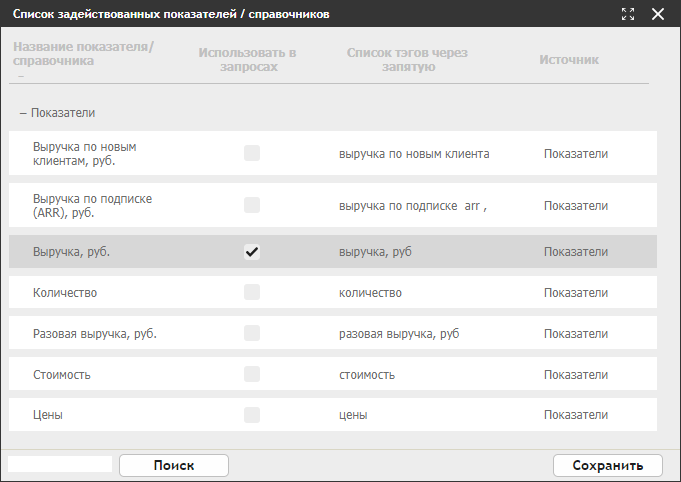Tick the Количество checkbox

[x=252, y=292]
